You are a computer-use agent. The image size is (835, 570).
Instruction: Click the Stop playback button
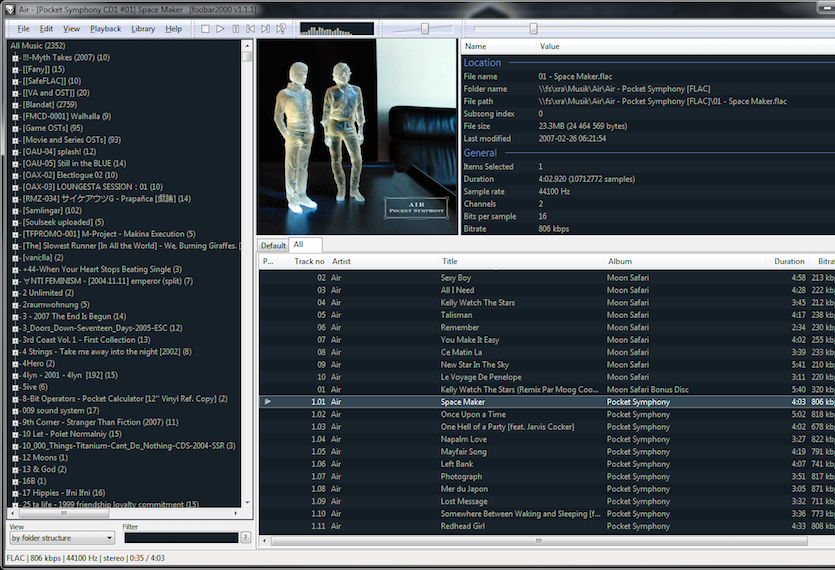205,29
